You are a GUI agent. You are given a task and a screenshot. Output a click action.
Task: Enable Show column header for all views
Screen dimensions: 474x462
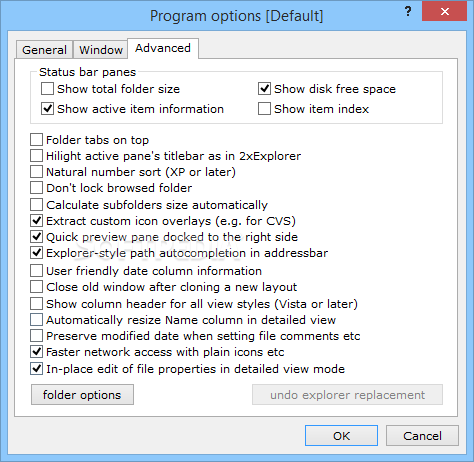click(36, 304)
